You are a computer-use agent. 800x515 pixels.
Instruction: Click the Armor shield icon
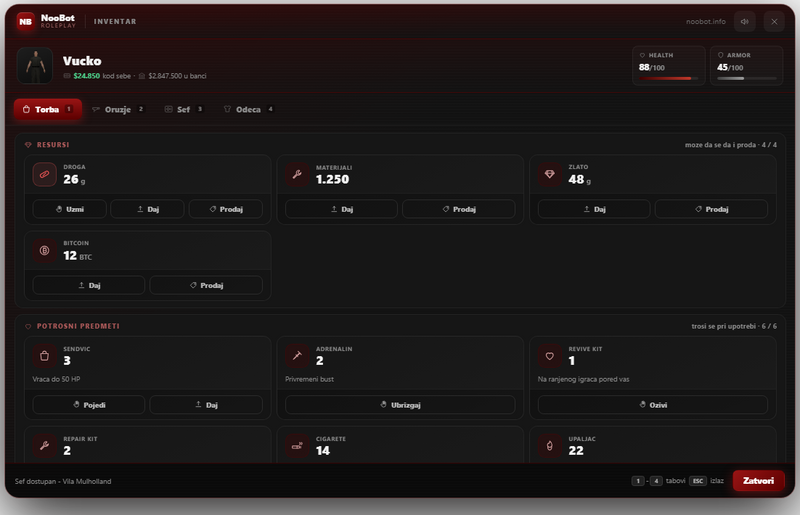720,55
